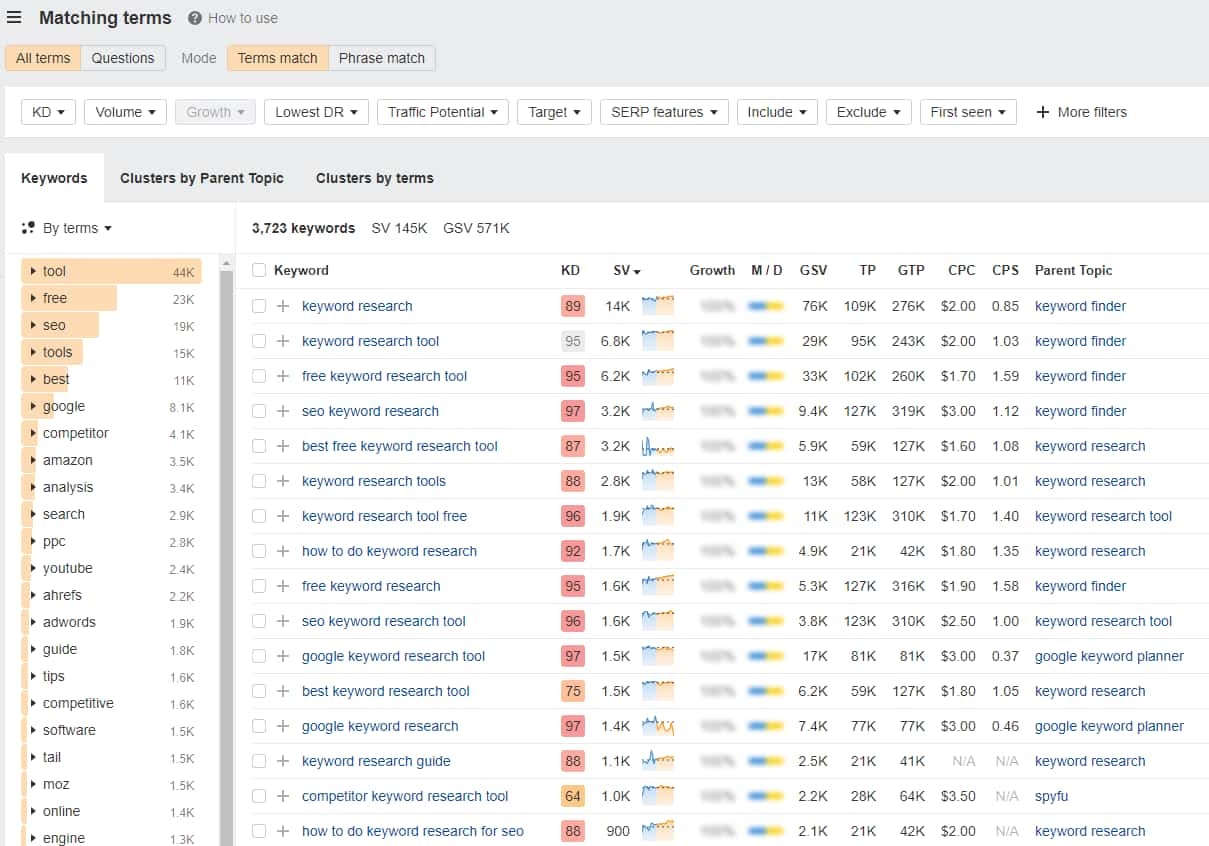Click the KD score 64 badge for 'competitor keyword research tool'
This screenshot has width=1209, height=846.
(573, 796)
